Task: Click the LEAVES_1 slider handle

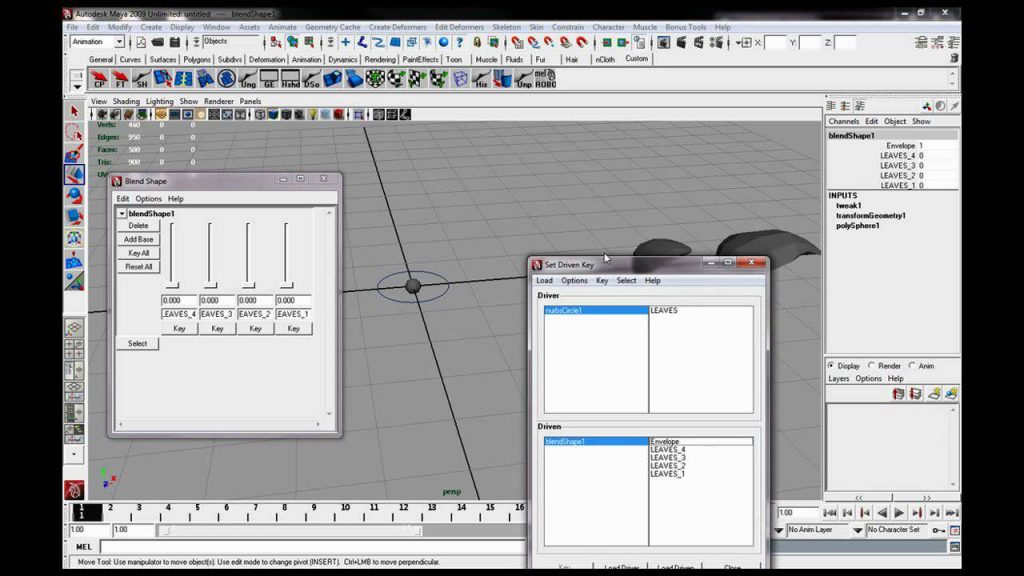Action: click(x=287, y=285)
